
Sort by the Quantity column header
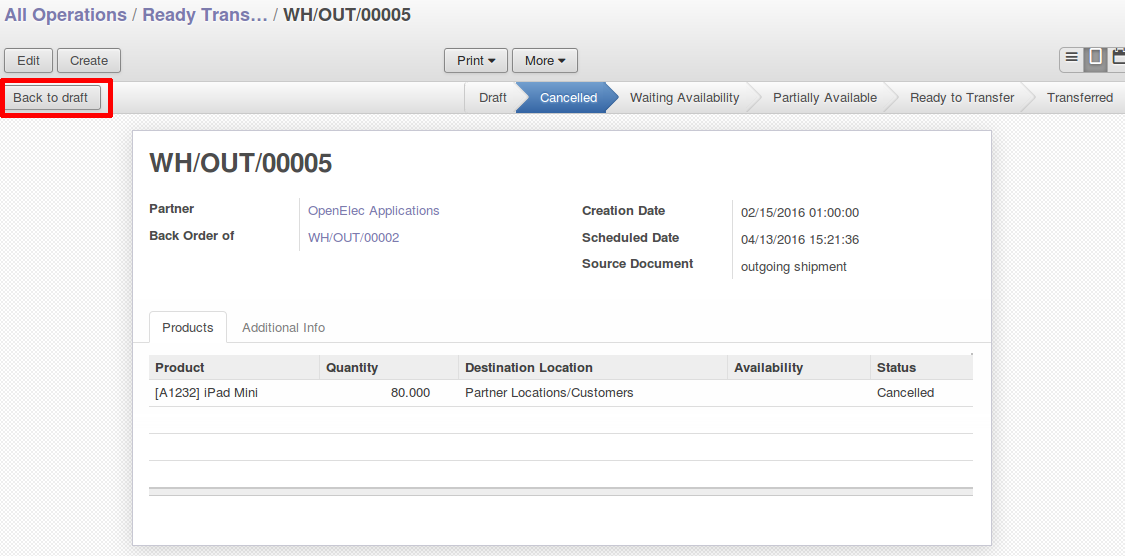(352, 368)
